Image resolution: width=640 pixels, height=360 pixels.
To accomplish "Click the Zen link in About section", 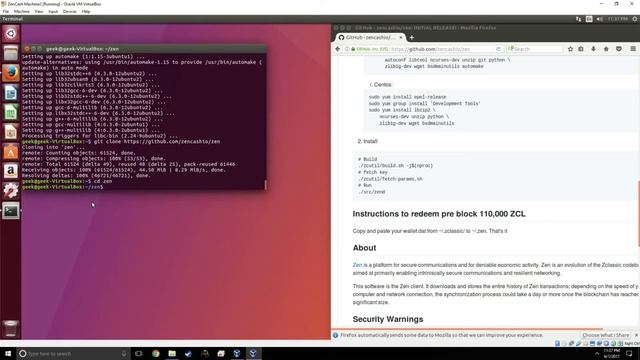I will tap(357, 265).
